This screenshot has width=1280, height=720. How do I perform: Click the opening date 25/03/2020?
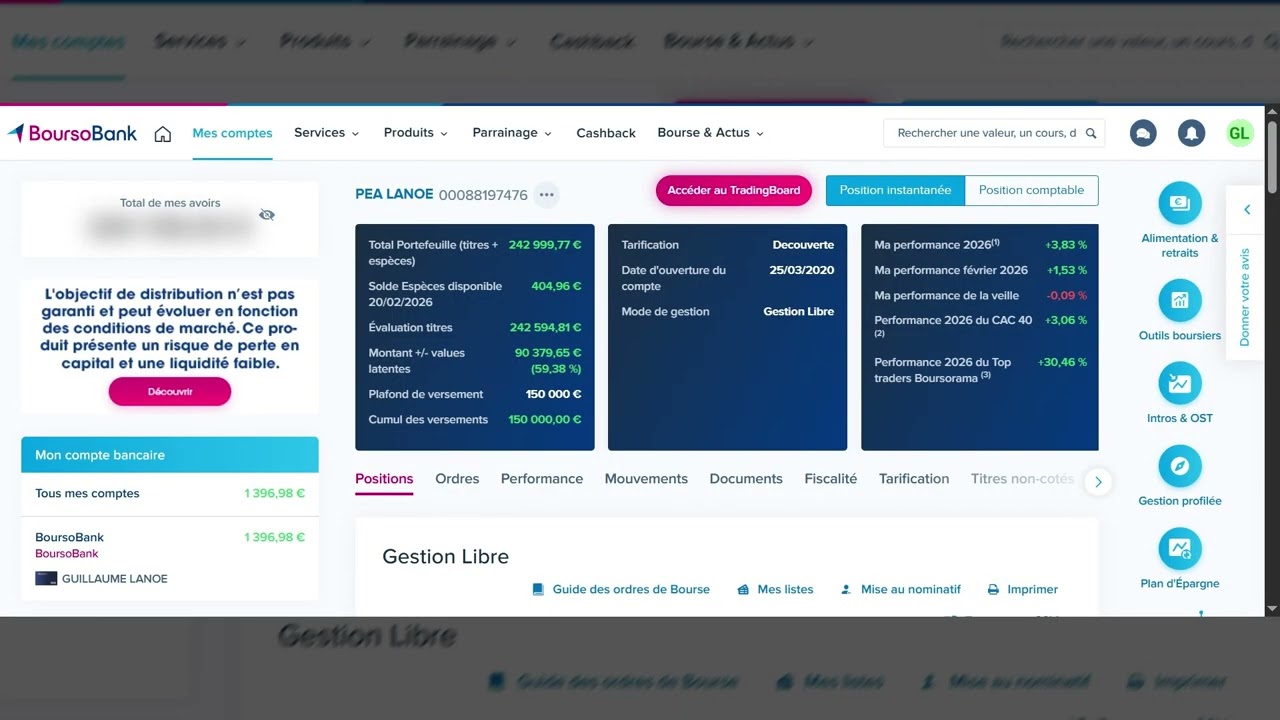802,270
